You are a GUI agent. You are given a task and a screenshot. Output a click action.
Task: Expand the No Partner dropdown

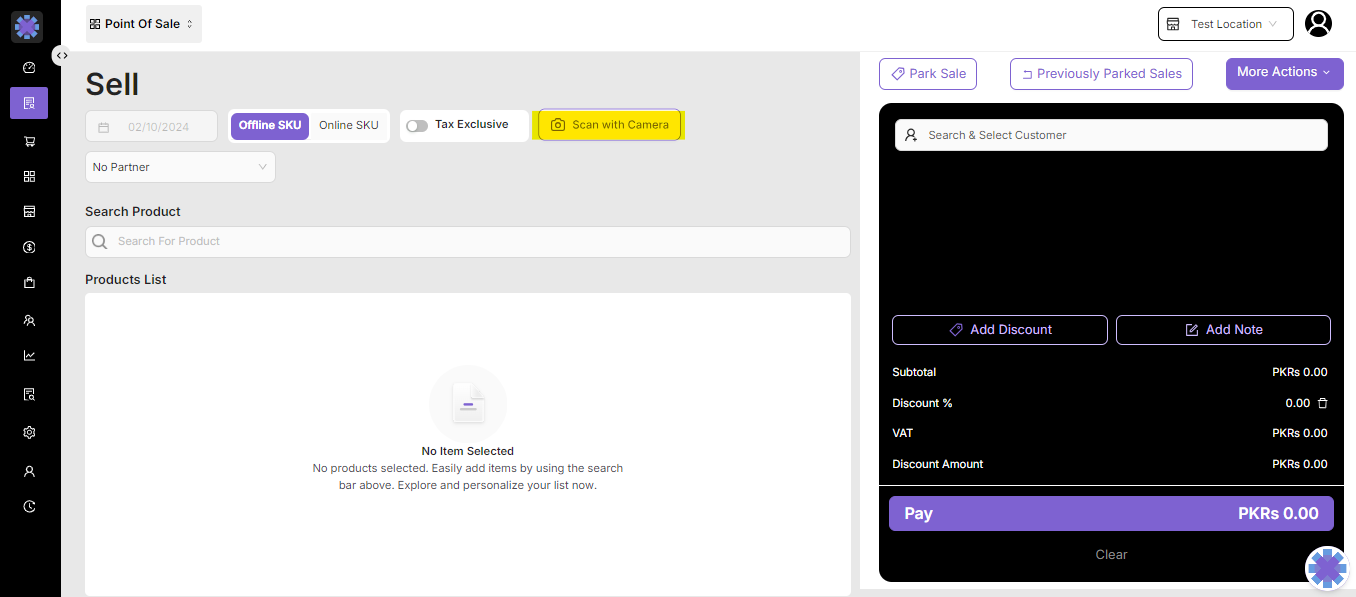(180, 167)
